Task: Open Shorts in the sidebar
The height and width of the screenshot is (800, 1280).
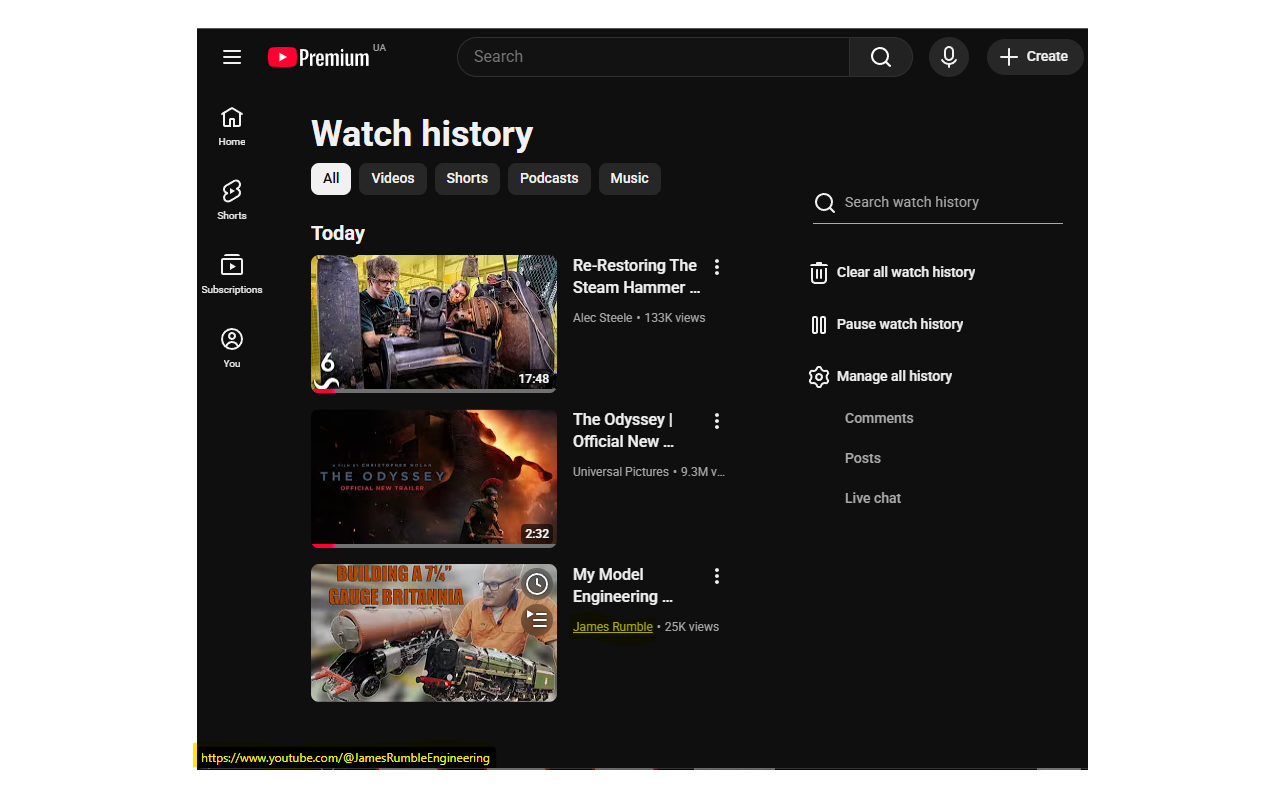Action: click(232, 200)
